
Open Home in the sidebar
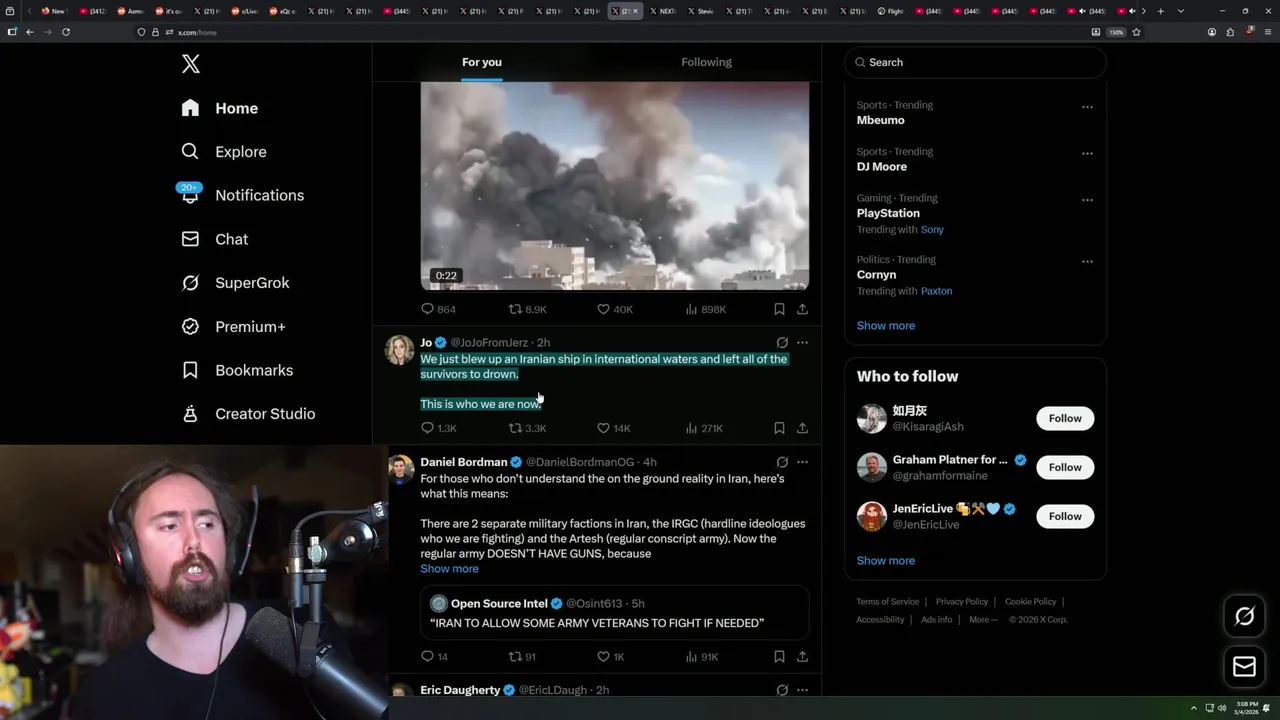pyautogui.click(x=220, y=108)
